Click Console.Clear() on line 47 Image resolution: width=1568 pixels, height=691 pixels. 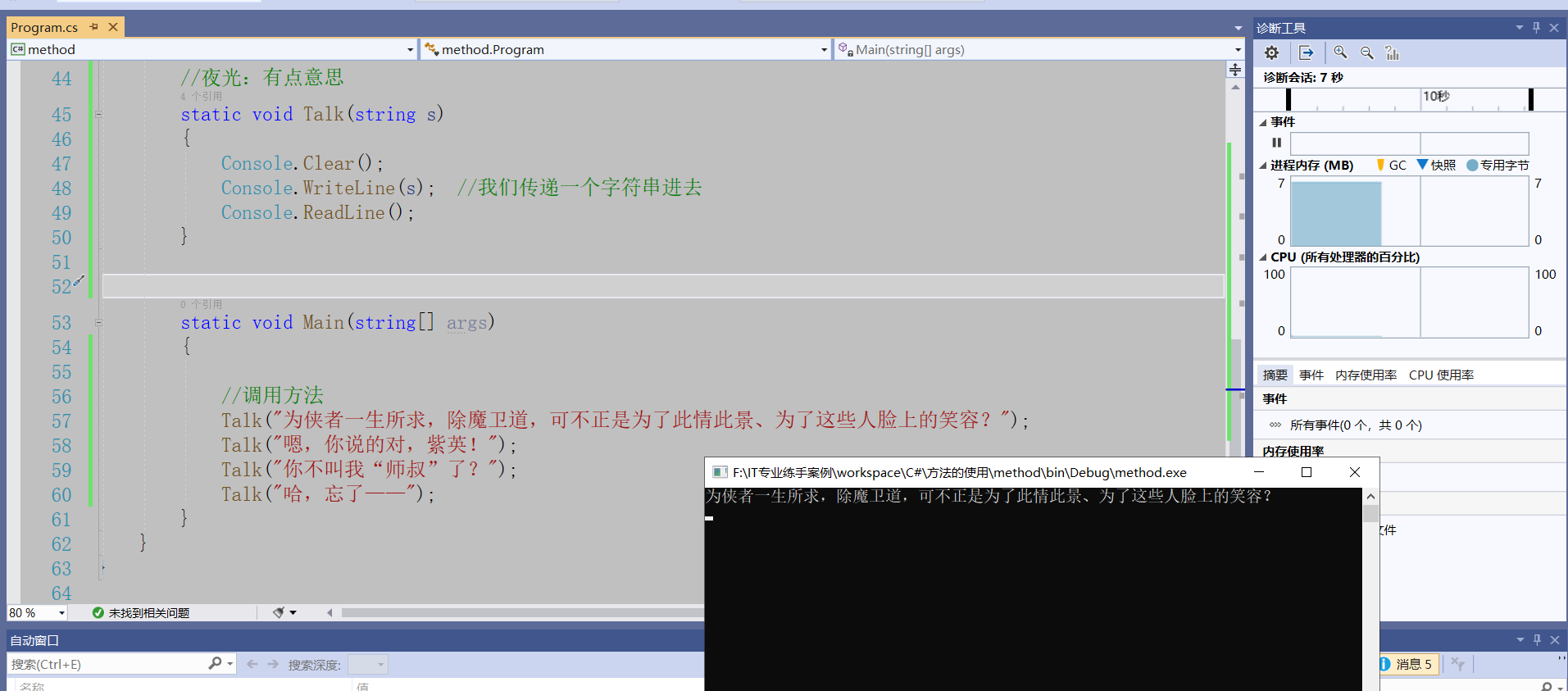click(302, 164)
